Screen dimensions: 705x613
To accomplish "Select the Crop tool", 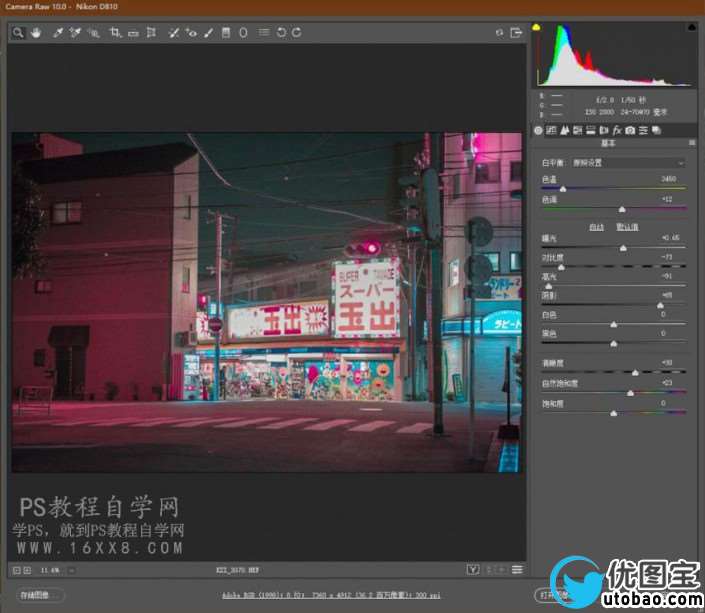I will (x=116, y=33).
